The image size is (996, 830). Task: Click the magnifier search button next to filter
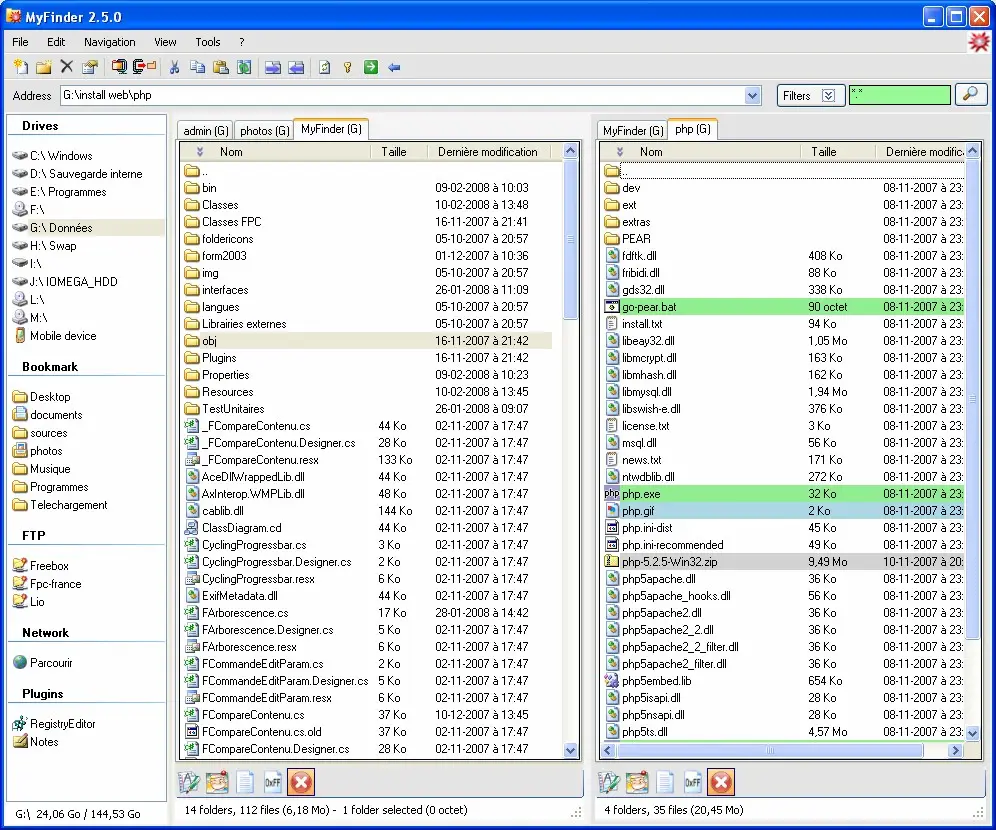[x=969, y=95]
